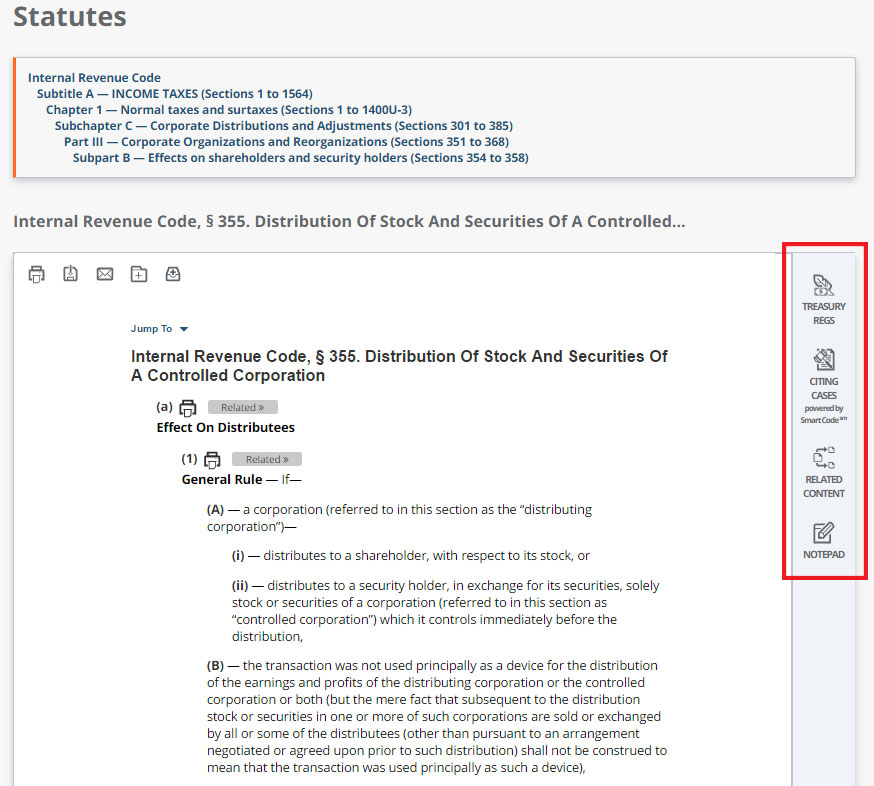This screenshot has height=786, width=874.
Task: Open the Notepad tool
Action: pyautogui.click(x=823, y=540)
